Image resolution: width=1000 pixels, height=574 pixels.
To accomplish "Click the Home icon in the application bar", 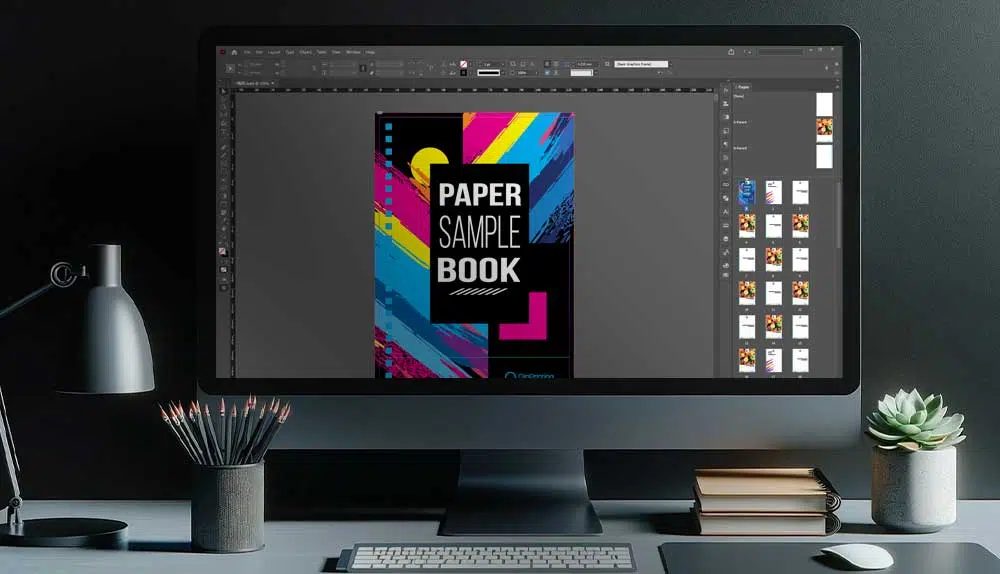I will [234, 52].
